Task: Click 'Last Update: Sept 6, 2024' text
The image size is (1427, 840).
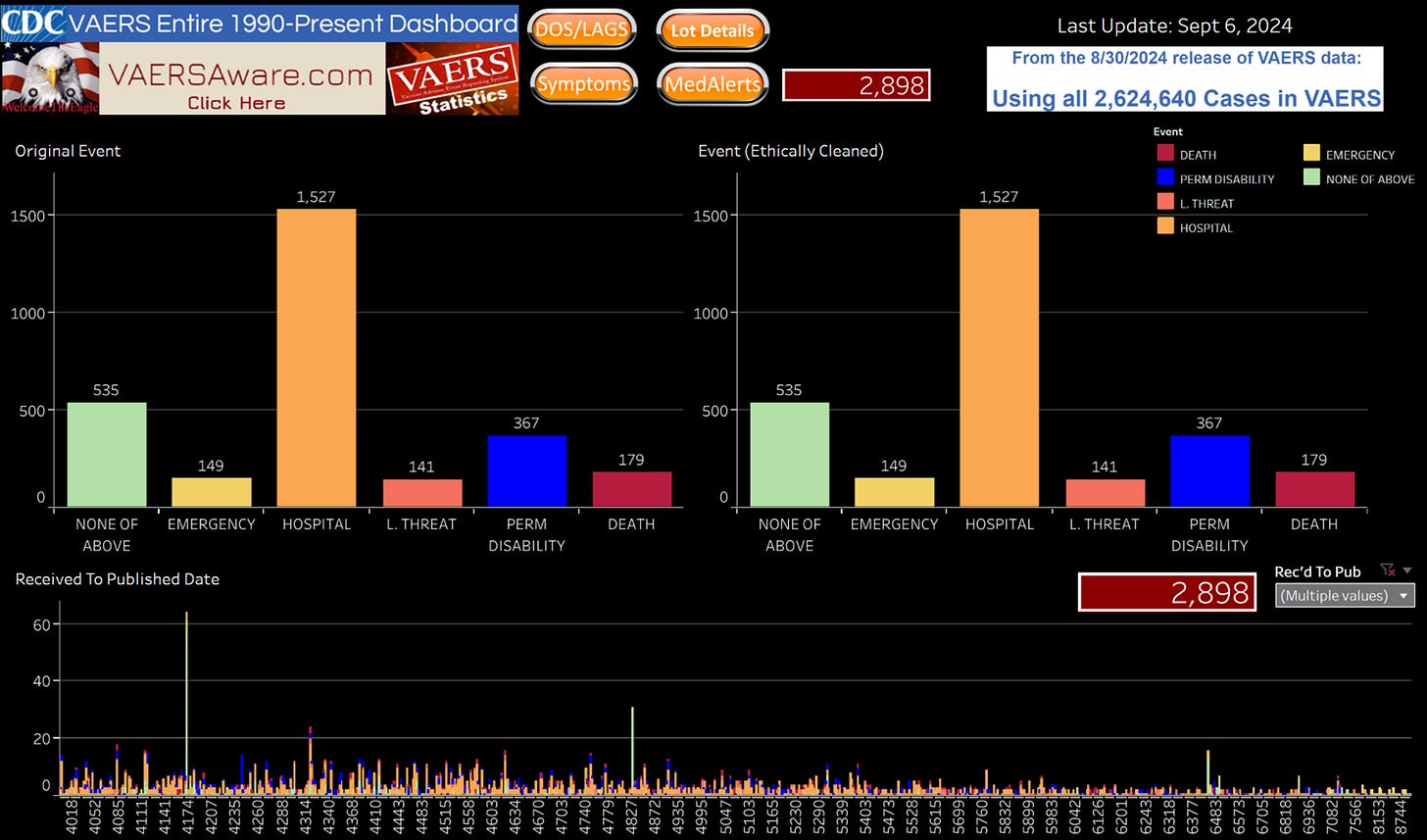Action: pos(1174,26)
